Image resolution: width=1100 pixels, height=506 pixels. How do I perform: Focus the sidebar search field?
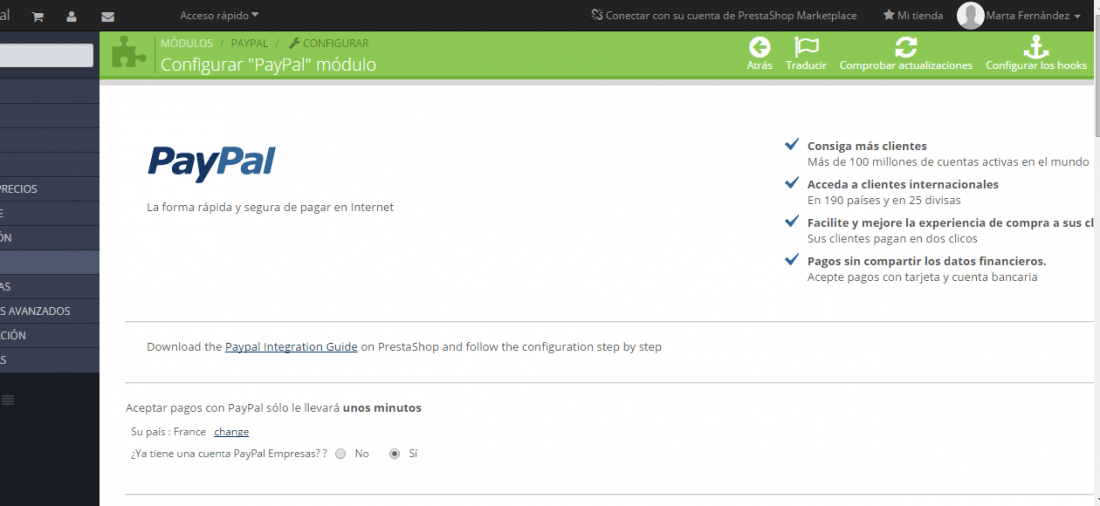(46, 55)
